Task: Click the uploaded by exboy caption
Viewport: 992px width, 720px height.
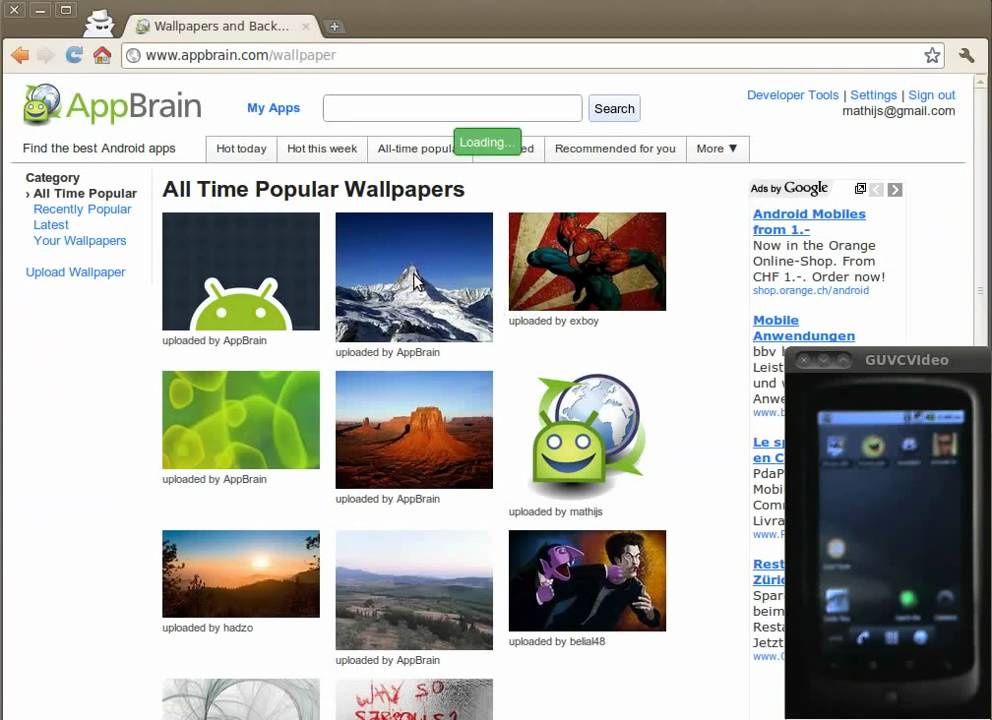Action: [x=554, y=321]
